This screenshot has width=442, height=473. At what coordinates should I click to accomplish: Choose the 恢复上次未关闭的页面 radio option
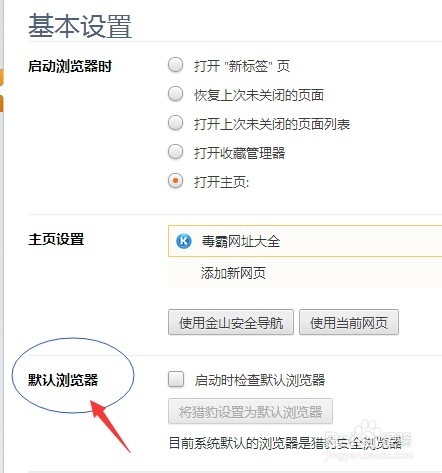pyautogui.click(x=175, y=94)
